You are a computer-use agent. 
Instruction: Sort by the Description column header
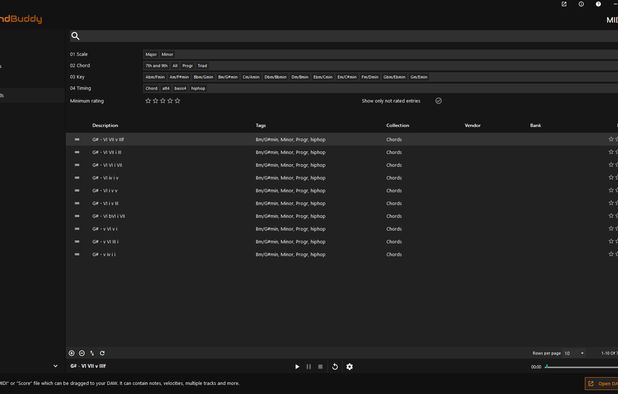point(105,125)
